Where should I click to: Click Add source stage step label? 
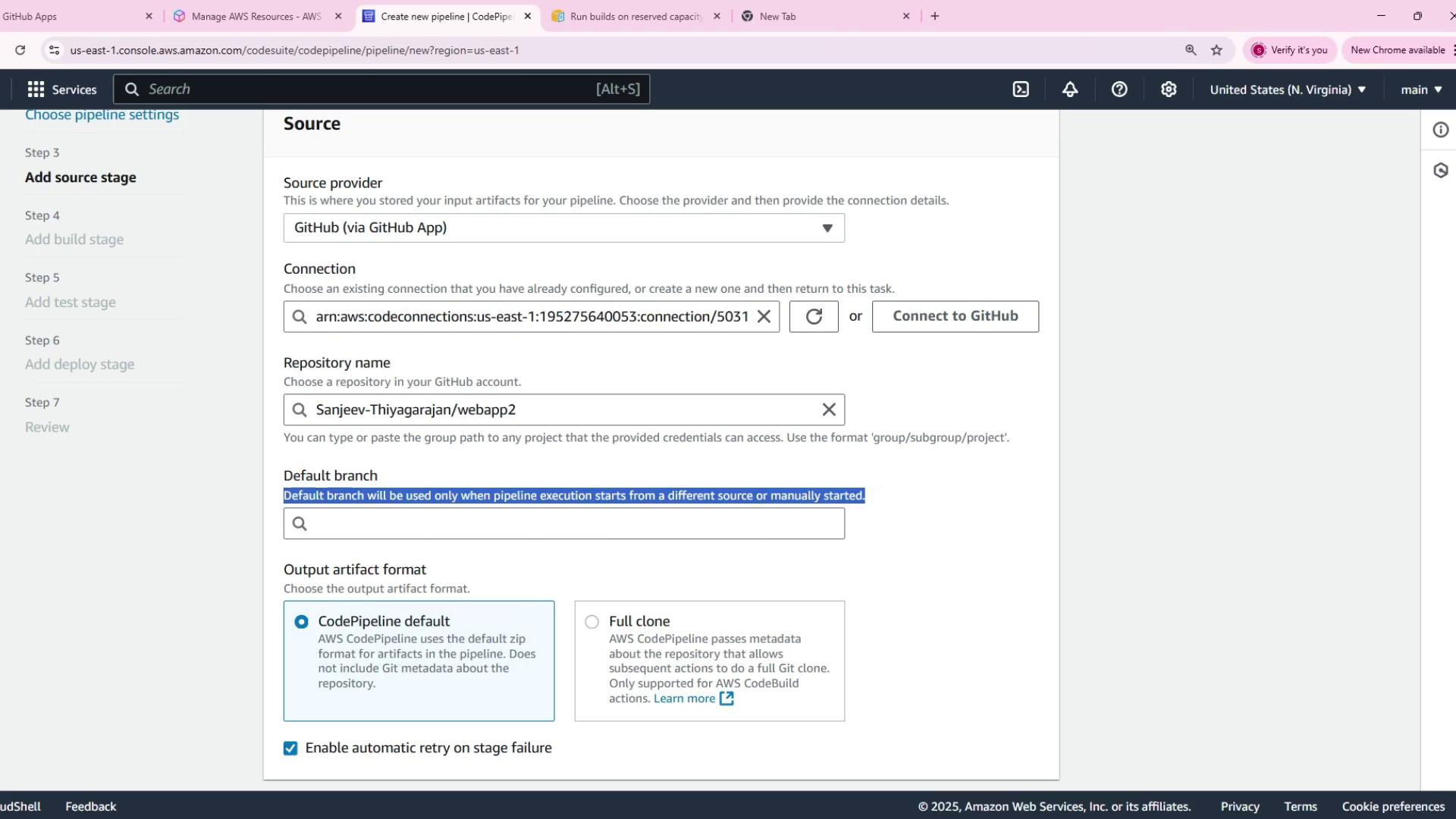pyautogui.click(x=80, y=177)
